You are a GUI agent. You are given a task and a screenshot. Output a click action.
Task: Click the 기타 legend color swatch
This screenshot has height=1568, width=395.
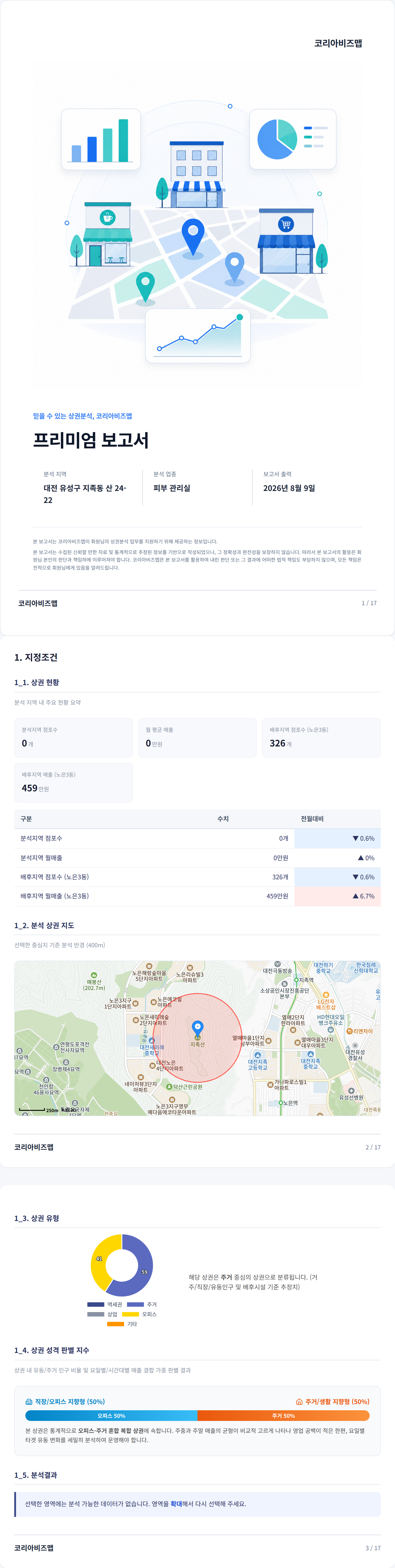coord(116,1324)
